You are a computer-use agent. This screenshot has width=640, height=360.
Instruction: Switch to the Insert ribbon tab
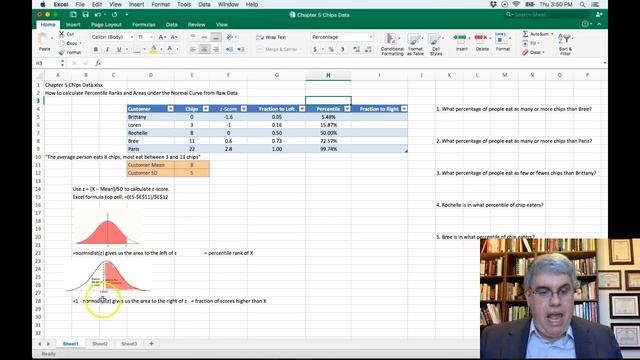pyautogui.click(x=73, y=24)
